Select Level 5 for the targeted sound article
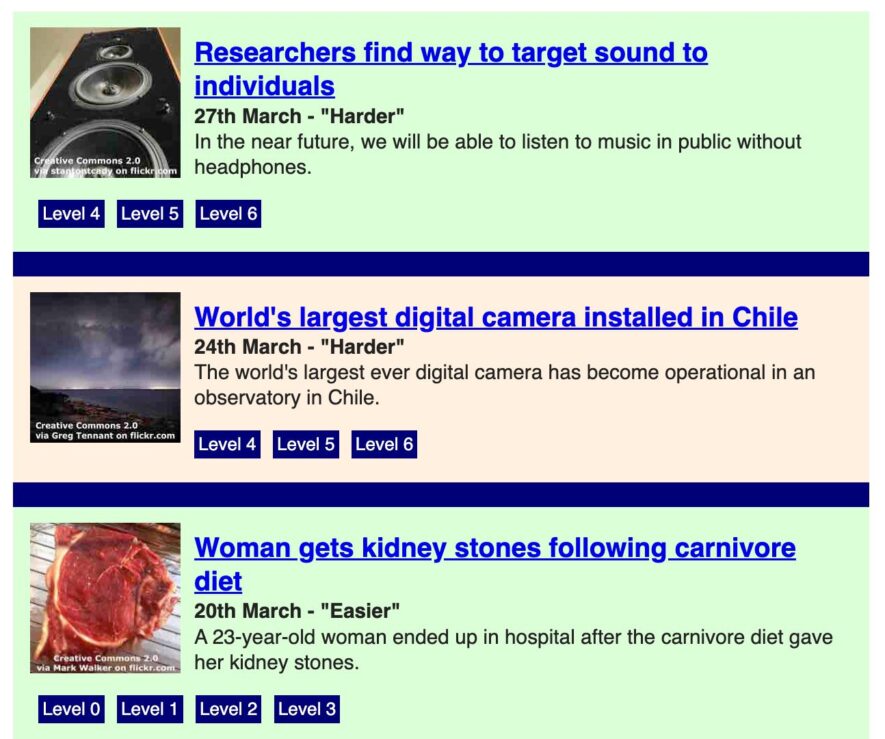Viewport: 885px width, 739px height. point(150,214)
